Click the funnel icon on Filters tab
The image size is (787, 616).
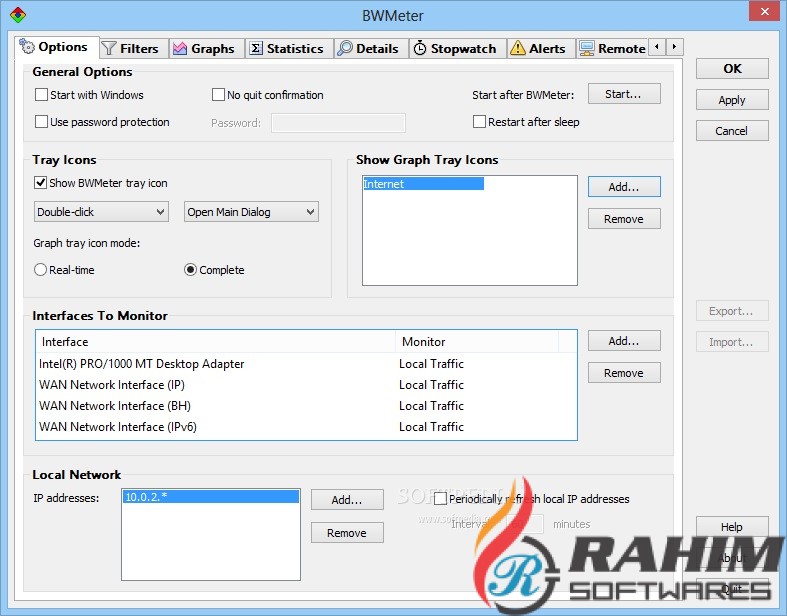[109, 49]
